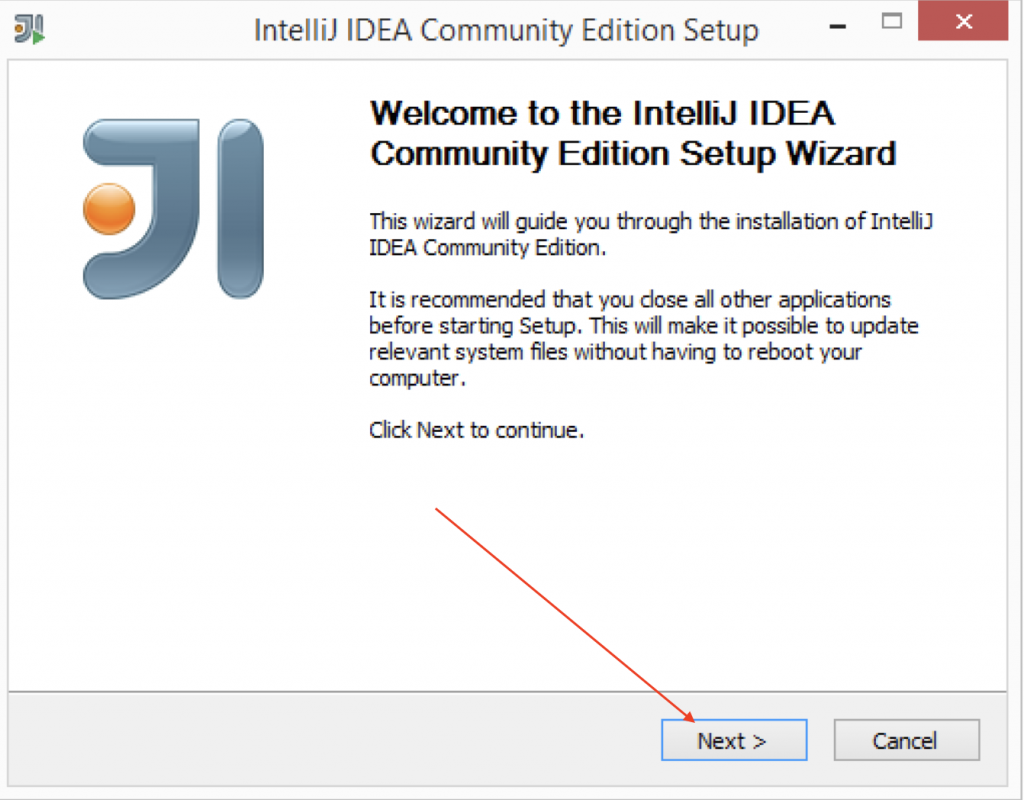Cancel the setup wizard
Screen dimensions: 1024x800
click(906, 740)
